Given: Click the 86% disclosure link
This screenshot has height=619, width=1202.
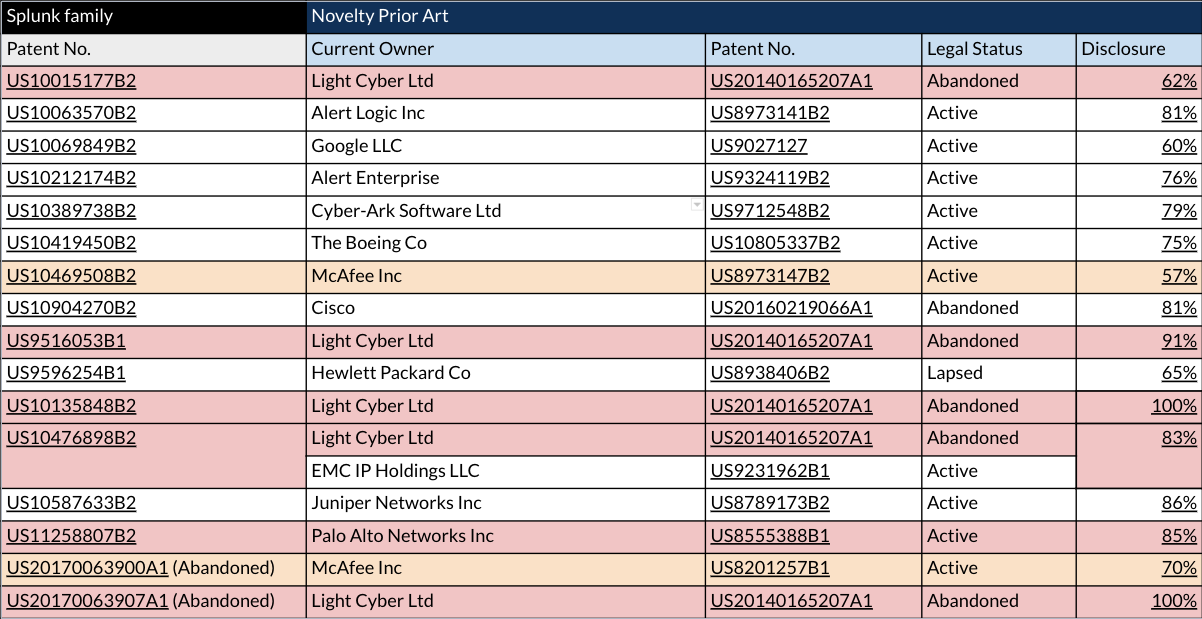Looking at the screenshot, I should click(1179, 503).
